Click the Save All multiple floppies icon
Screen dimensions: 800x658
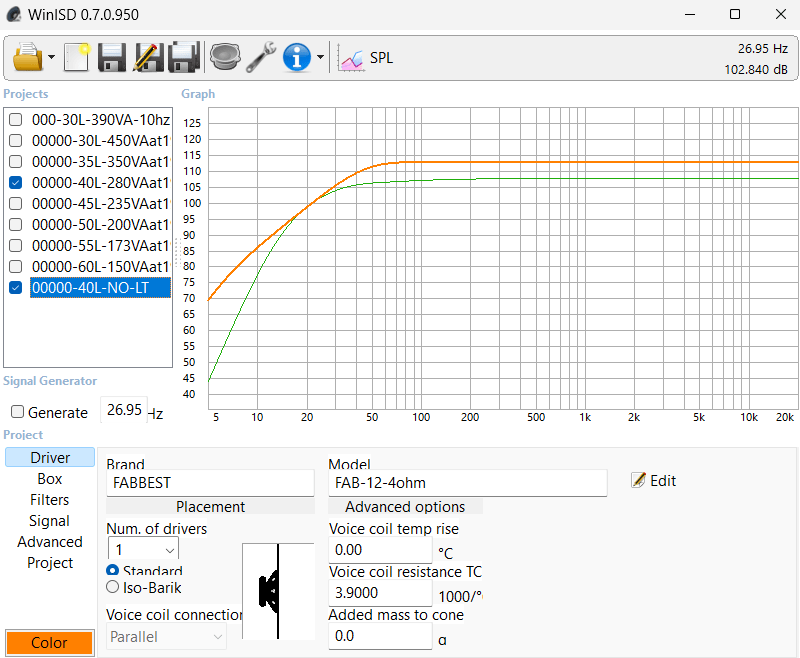click(184, 57)
